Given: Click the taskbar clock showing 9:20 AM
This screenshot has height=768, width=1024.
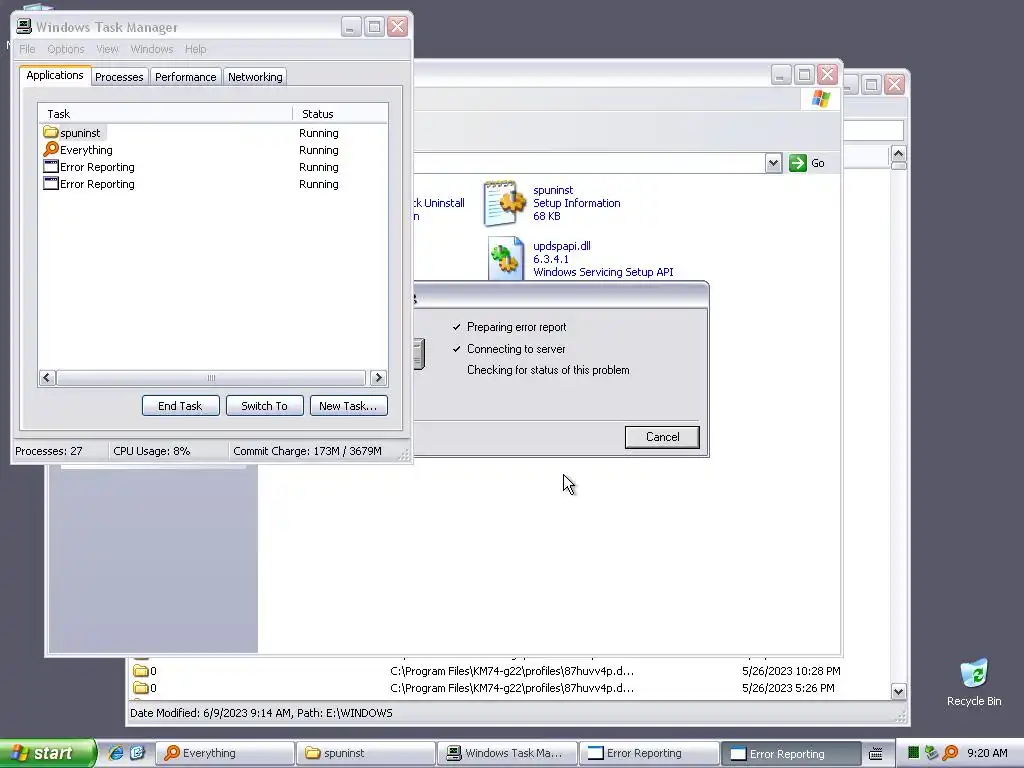Looking at the screenshot, I should tap(987, 753).
